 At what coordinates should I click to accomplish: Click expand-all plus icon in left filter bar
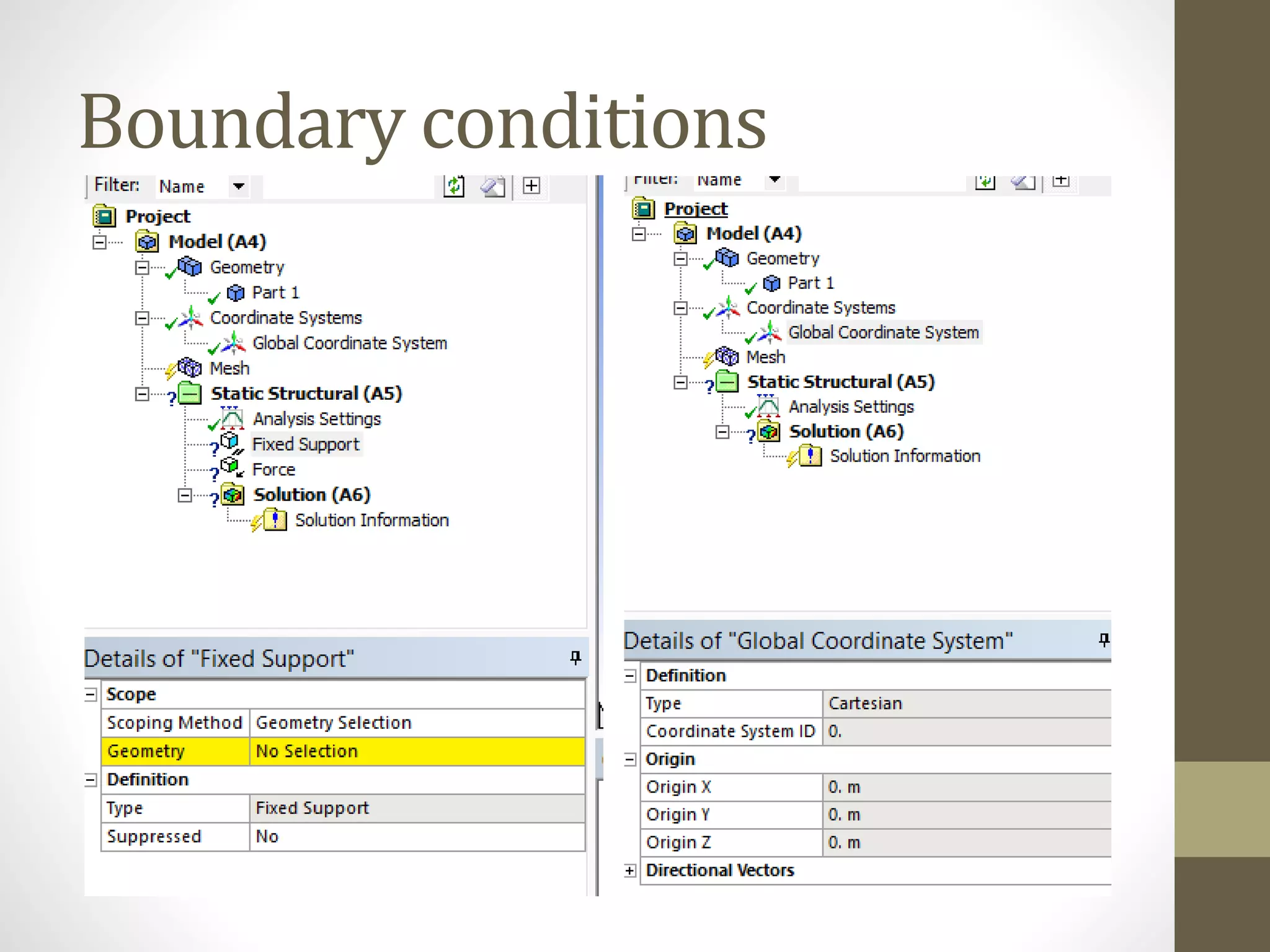point(531,185)
